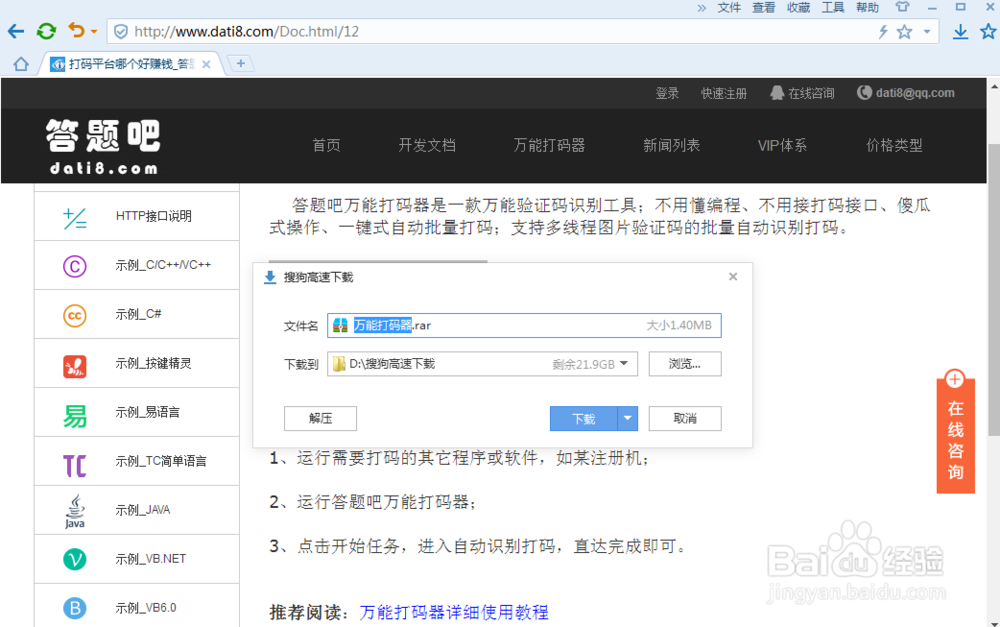Screen dimensions: 1000x627
Task: Click the purple TC简单语言 icon
Action: (75, 466)
